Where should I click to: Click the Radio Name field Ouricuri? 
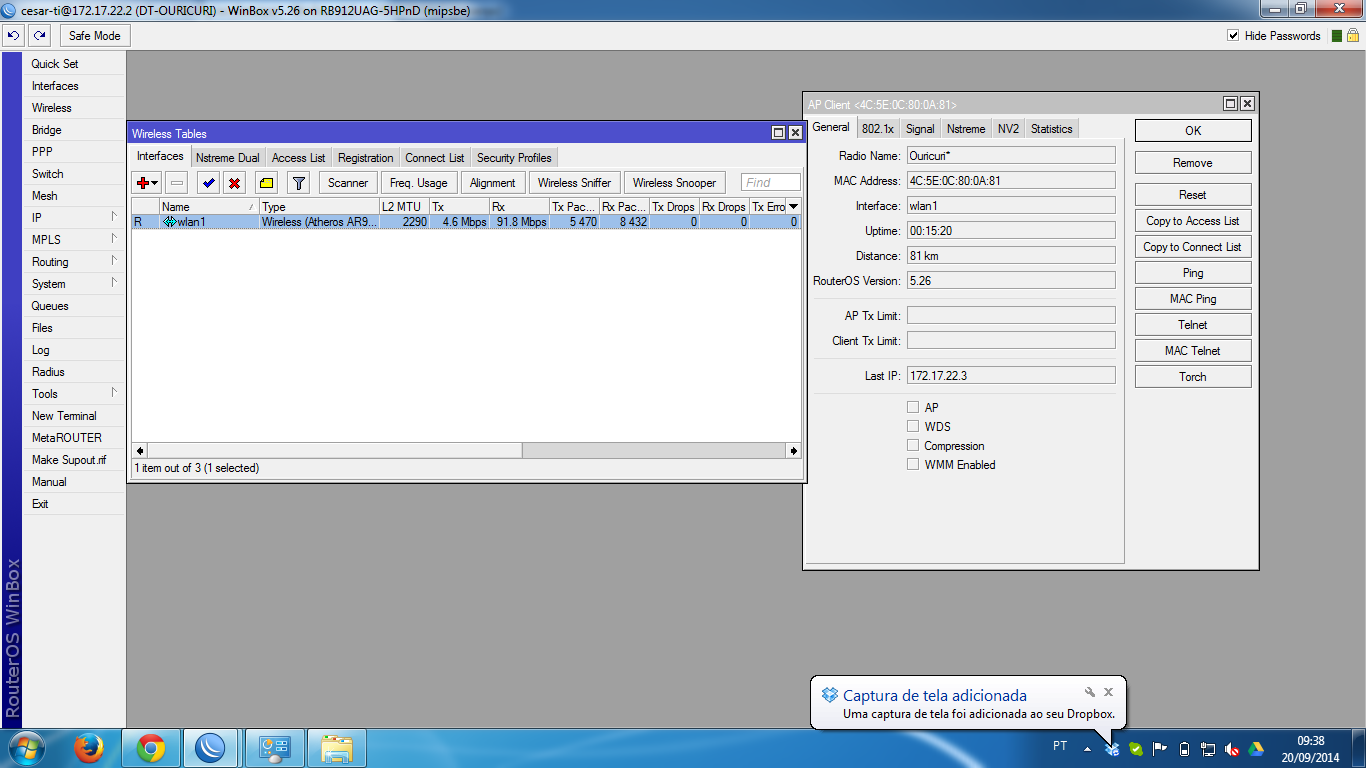coord(1011,155)
